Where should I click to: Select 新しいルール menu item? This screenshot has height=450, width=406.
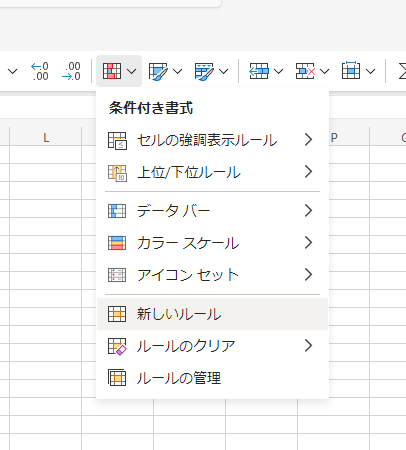tap(212, 314)
